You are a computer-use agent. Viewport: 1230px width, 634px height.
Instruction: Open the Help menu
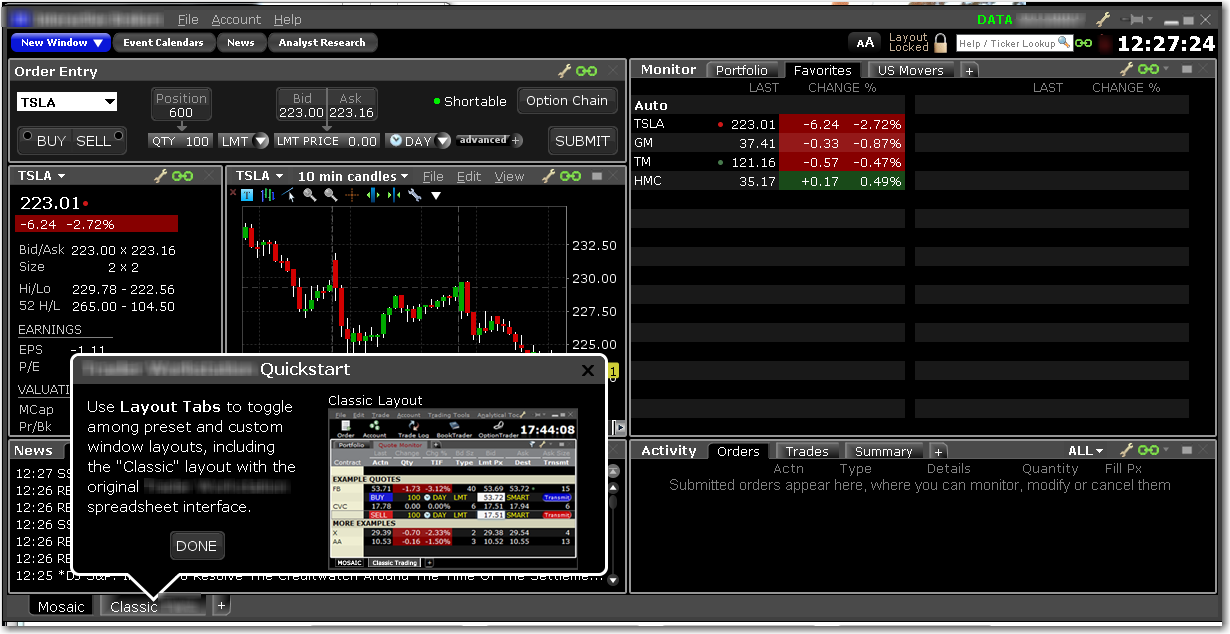(287, 19)
